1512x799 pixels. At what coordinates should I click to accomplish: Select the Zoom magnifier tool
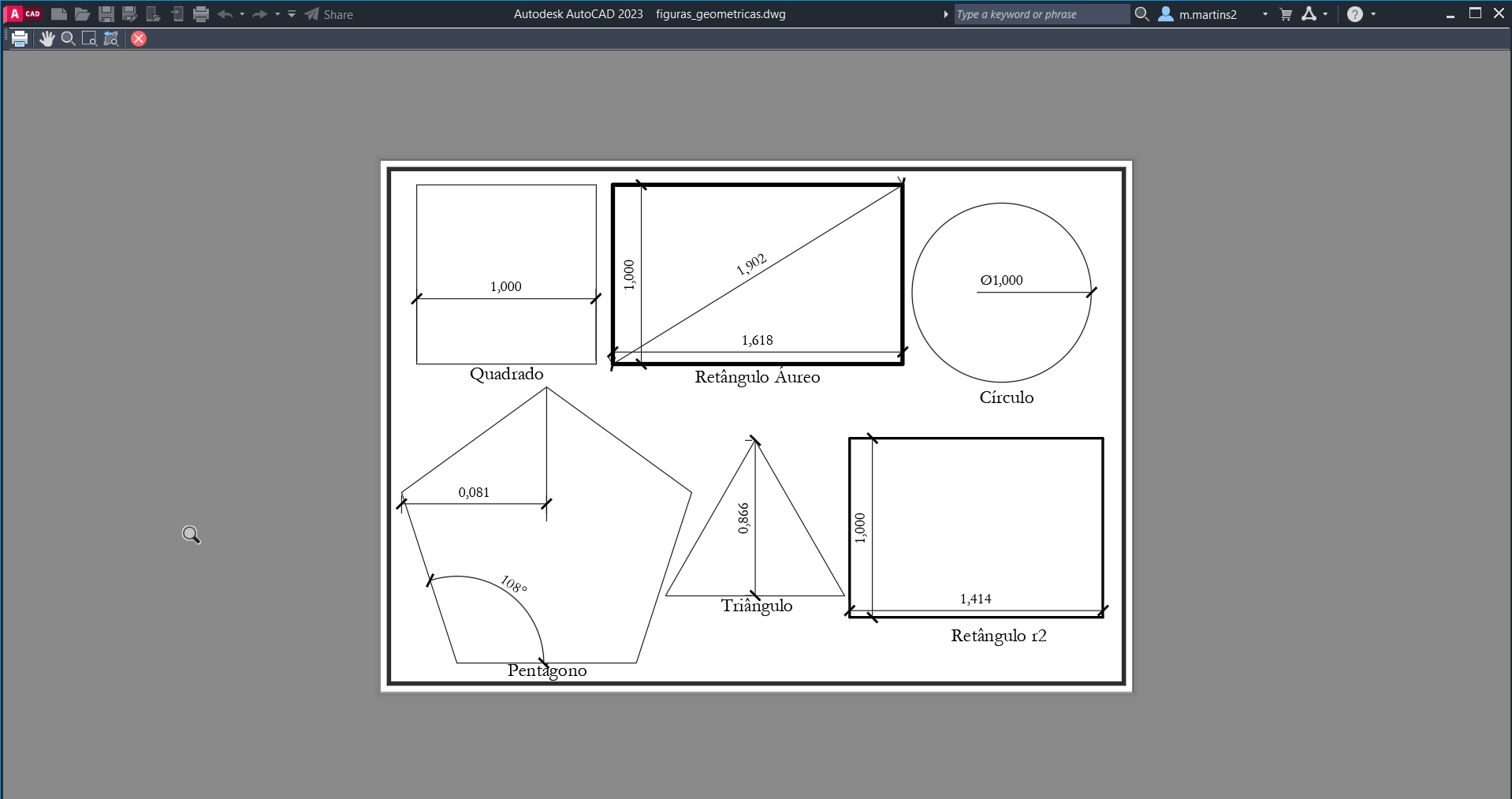pyautogui.click(x=69, y=39)
